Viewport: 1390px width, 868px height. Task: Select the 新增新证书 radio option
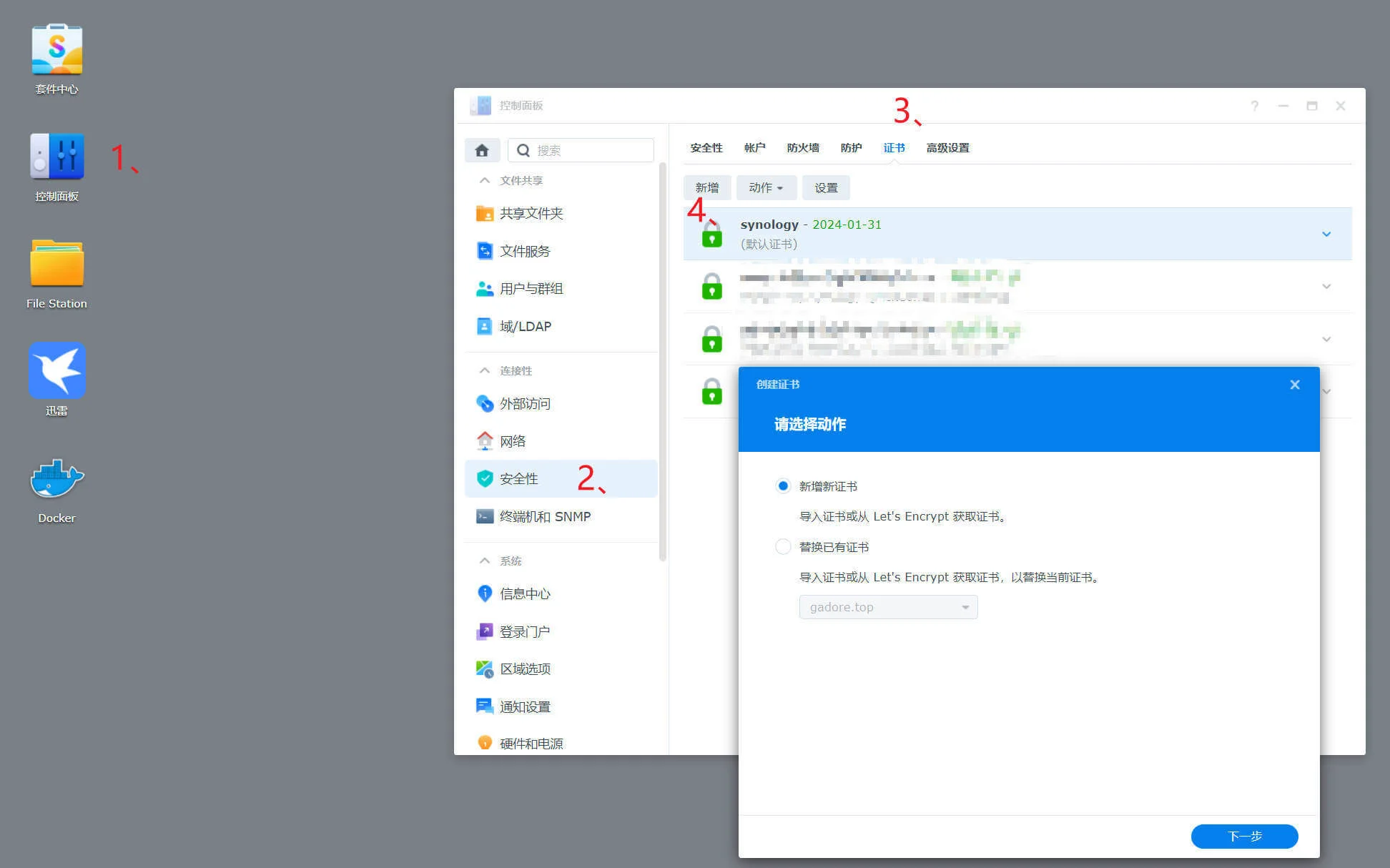point(783,486)
